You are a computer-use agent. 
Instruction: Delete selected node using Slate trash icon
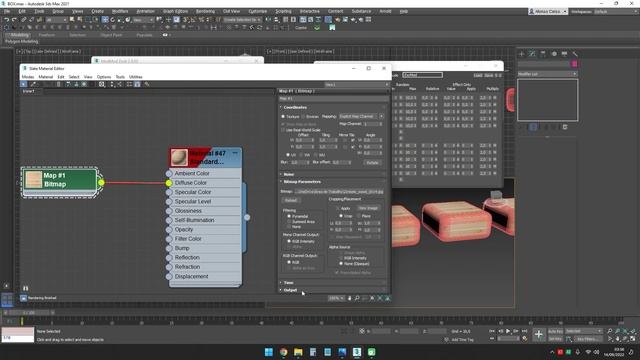click(x=58, y=84)
